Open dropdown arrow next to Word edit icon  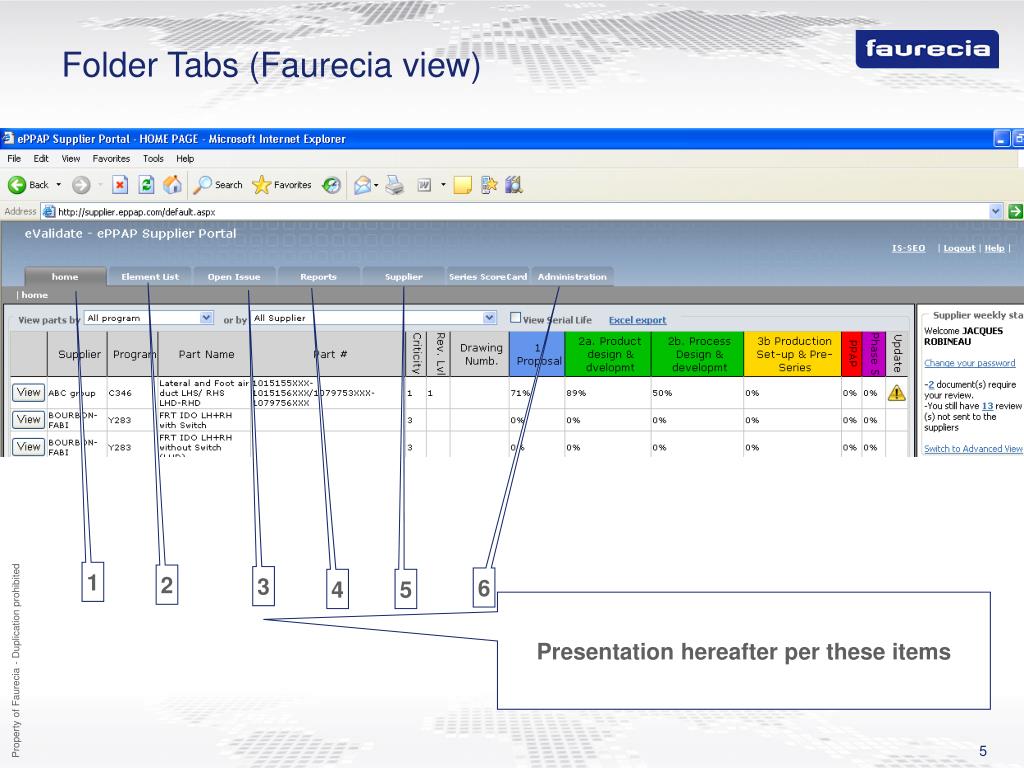pos(443,185)
